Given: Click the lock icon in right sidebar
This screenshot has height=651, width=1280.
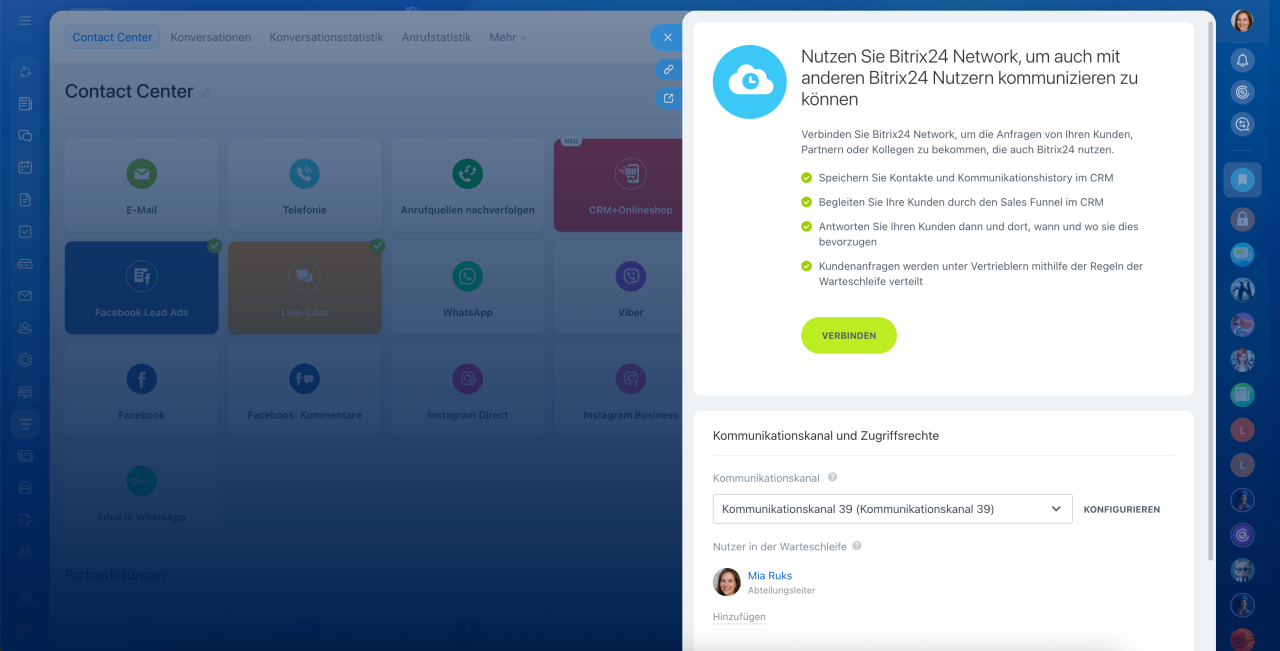Looking at the screenshot, I should (1242, 218).
